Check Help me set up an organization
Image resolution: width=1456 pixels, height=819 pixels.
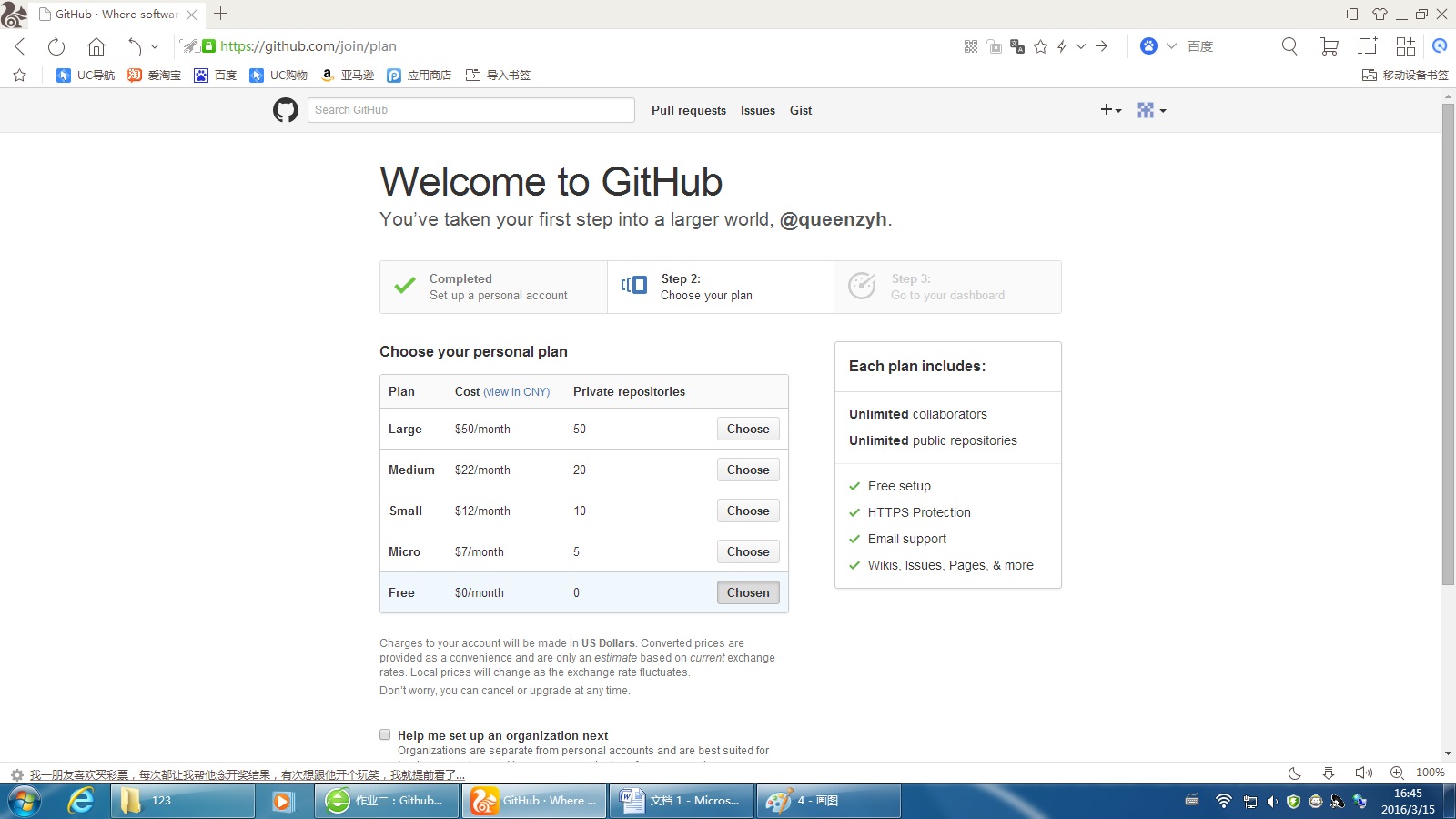pyautogui.click(x=385, y=734)
